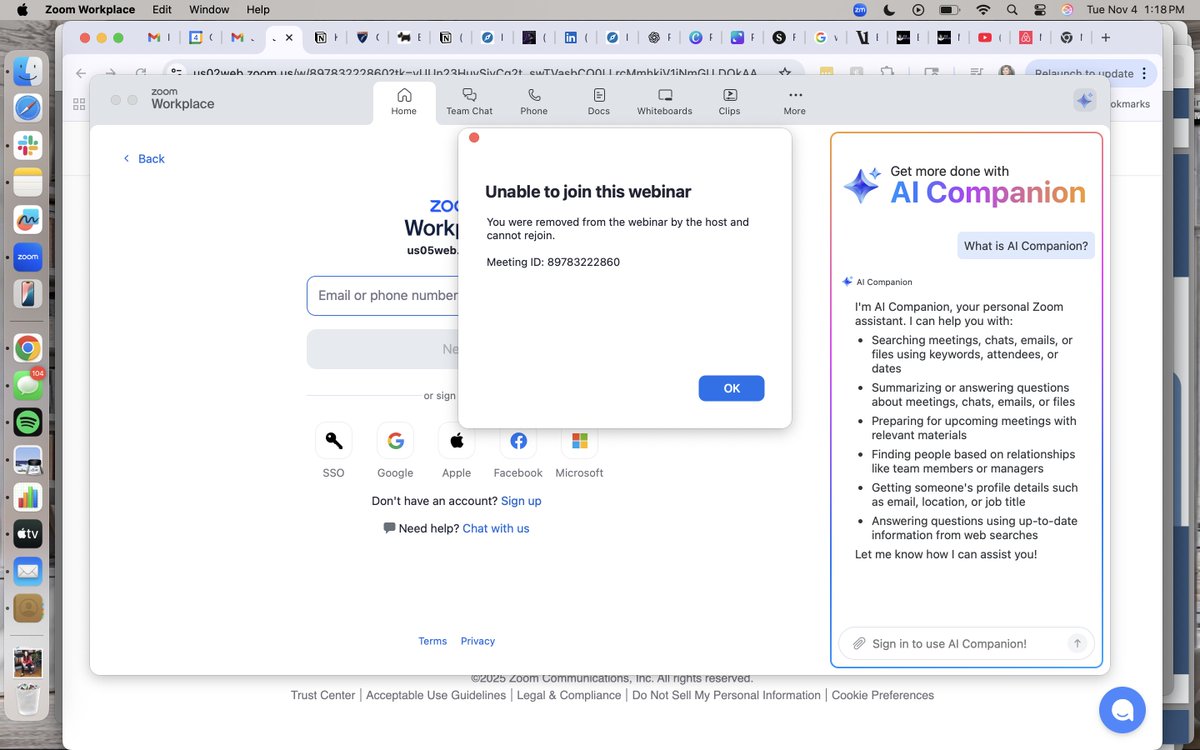Switch to the LinkedIn Chrome tab
Viewport: 1200px width, 750px height.
pos(570,37)
